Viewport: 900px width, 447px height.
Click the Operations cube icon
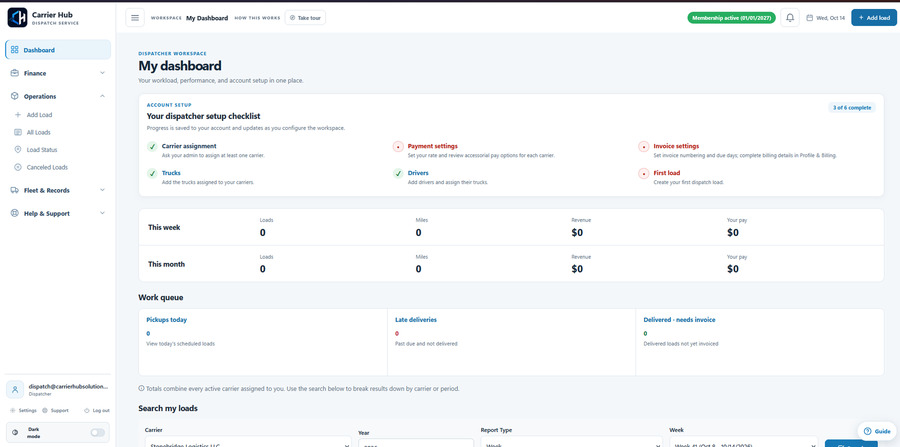pos(15,96)
